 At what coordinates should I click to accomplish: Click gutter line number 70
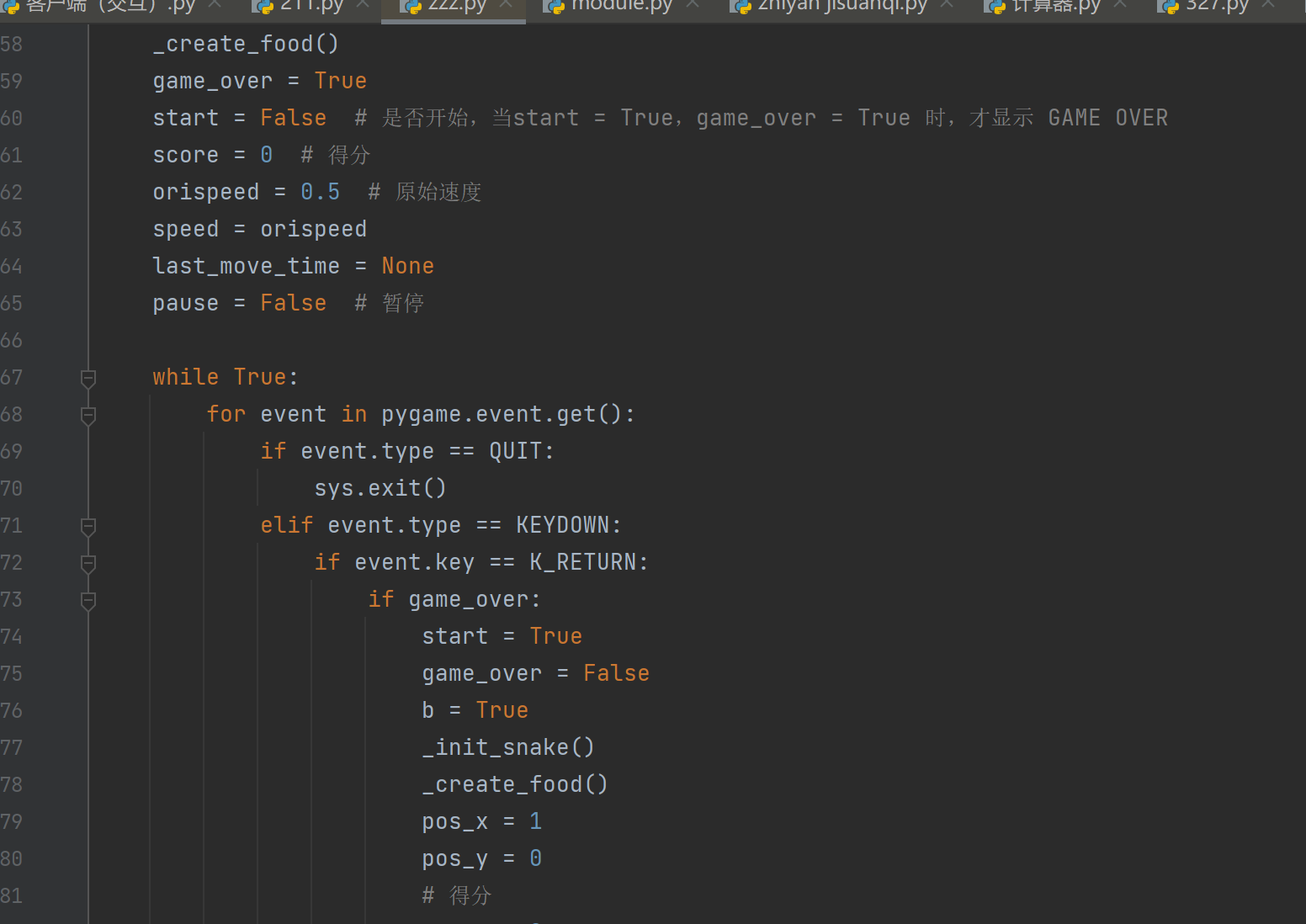pyautogui.click(x=11, y=488)
